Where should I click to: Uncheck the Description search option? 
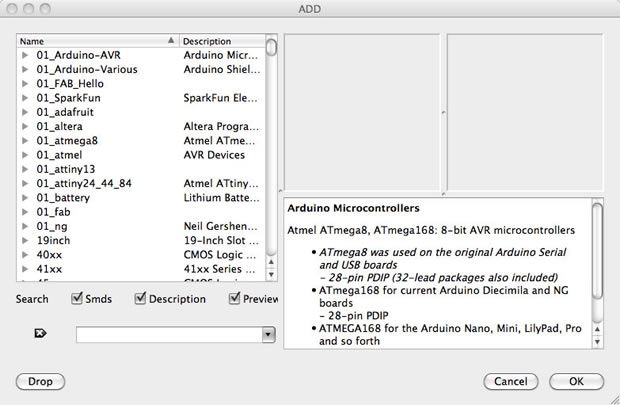[x=141, y=299]
